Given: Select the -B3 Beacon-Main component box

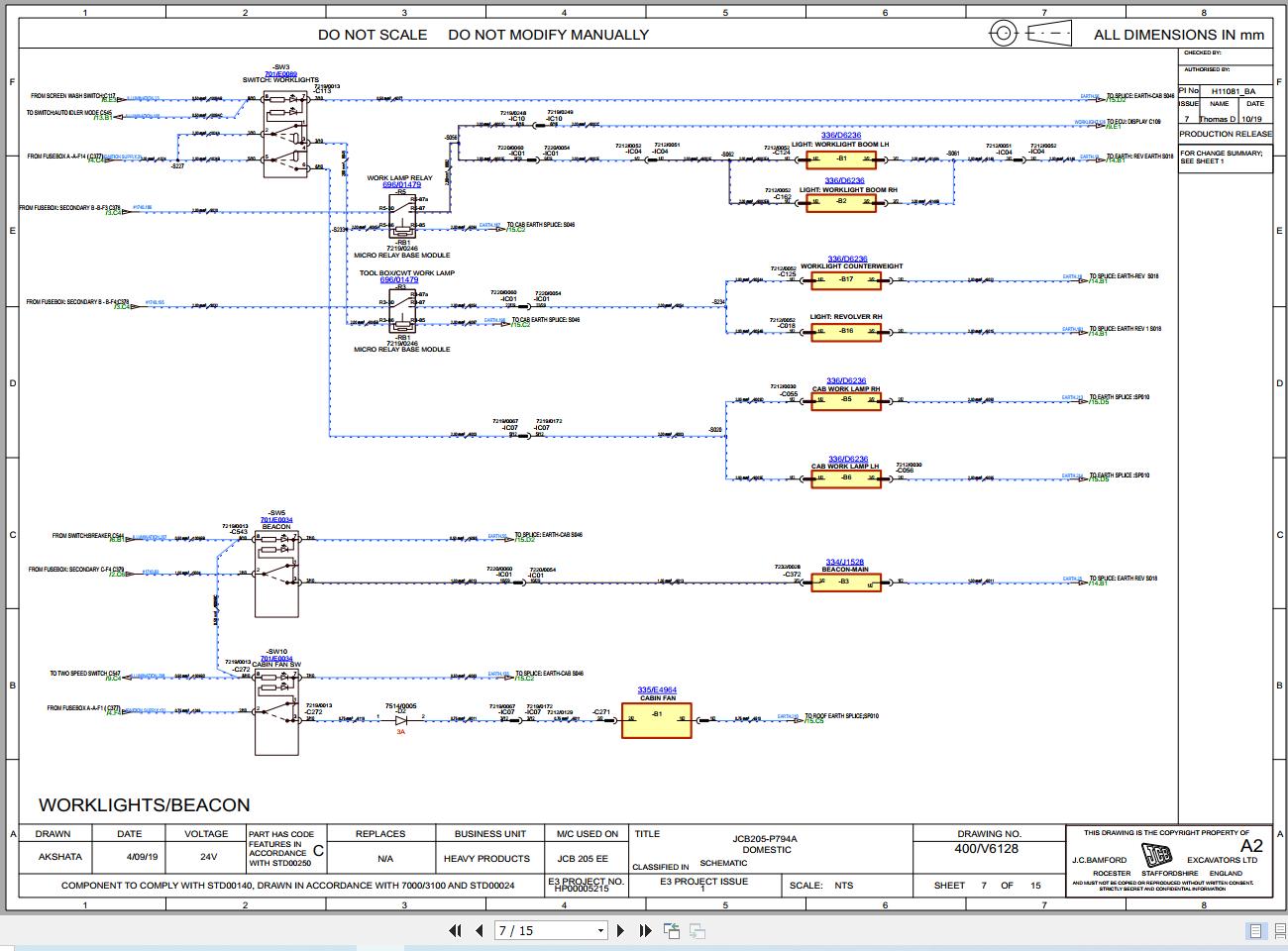Looking at the screenshot, I should pyautogui.click(x=845, y=581).
